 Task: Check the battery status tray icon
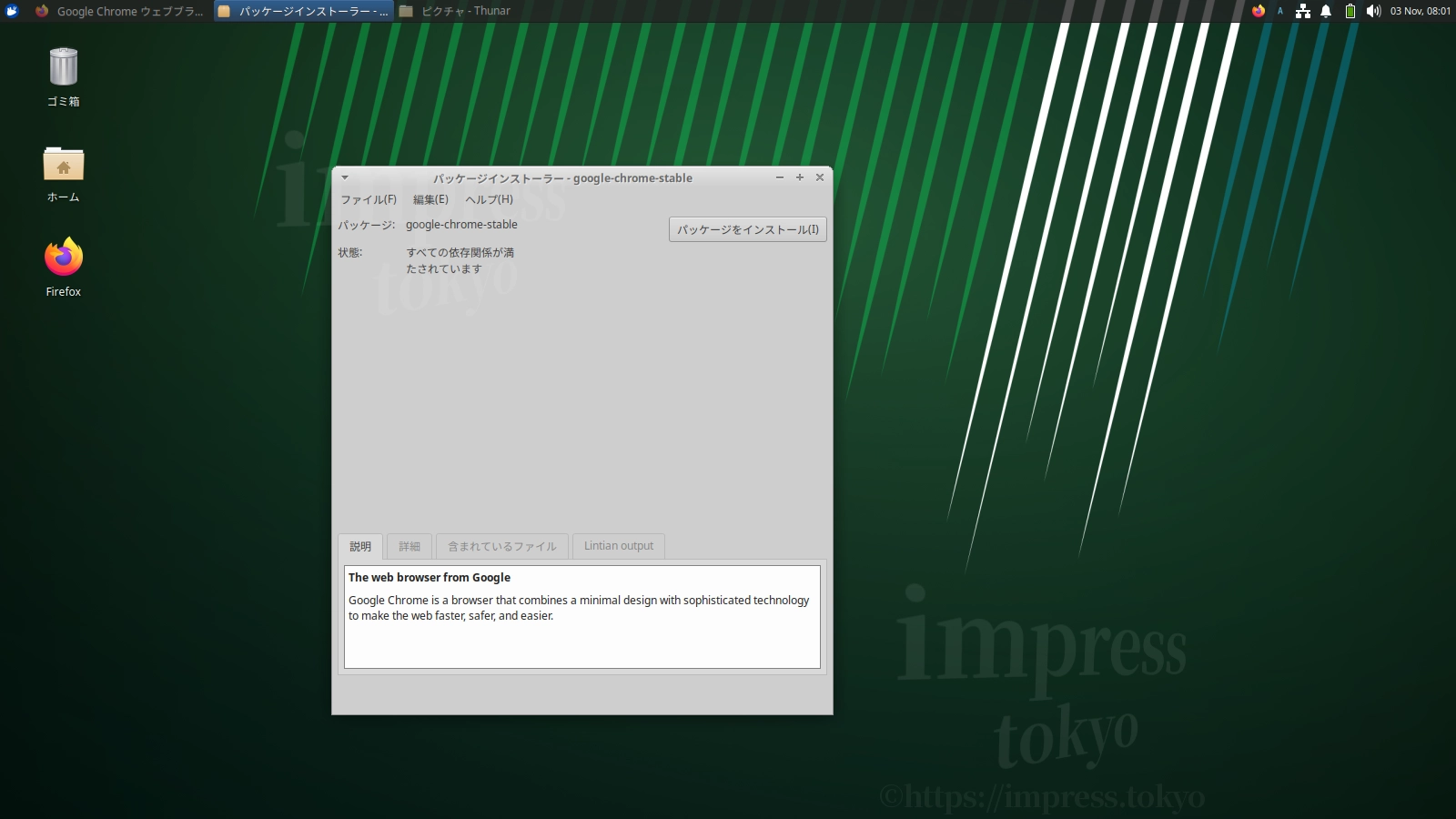pos(1350,11)
